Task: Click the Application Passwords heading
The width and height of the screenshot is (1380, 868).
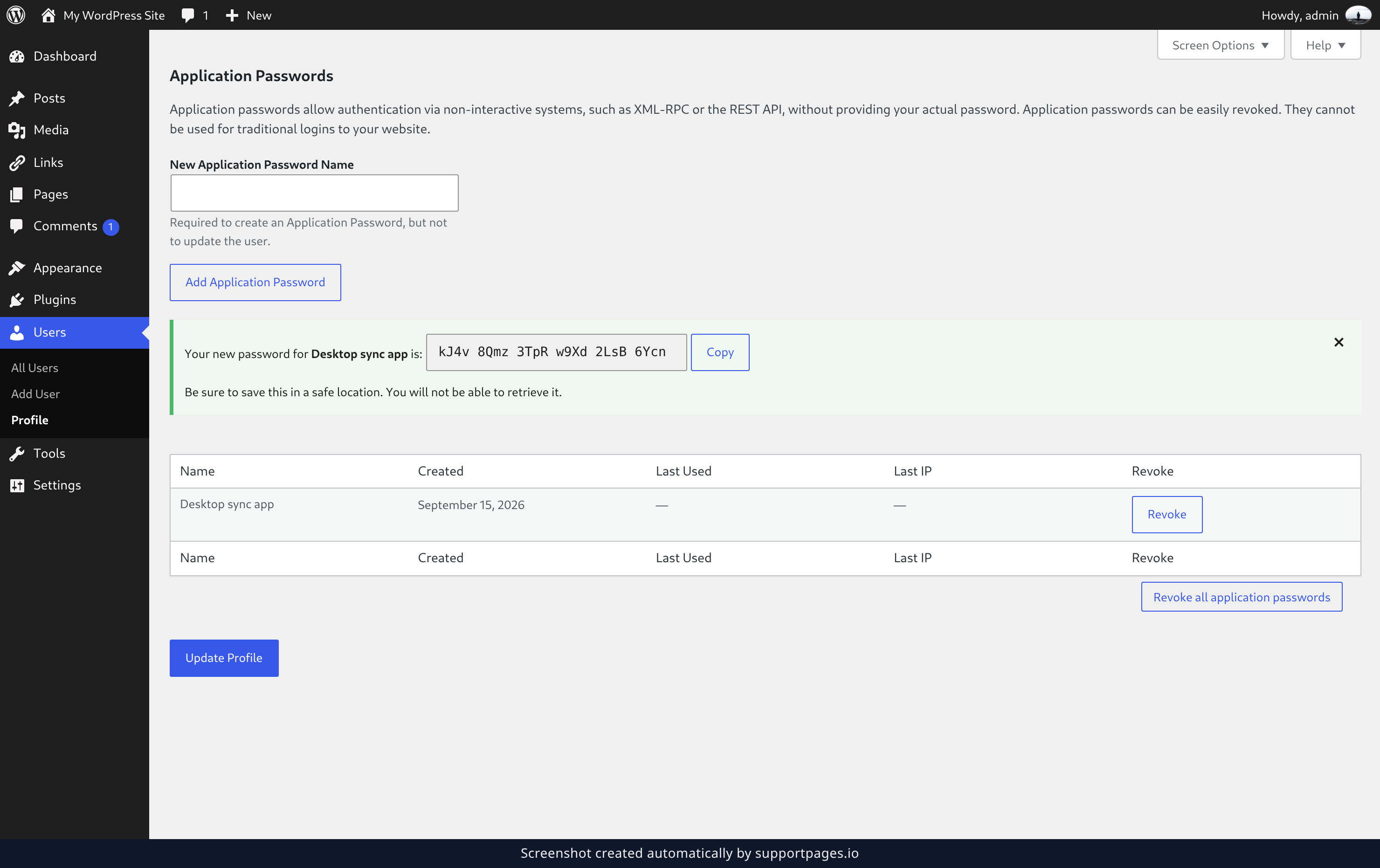Action: 251,76
